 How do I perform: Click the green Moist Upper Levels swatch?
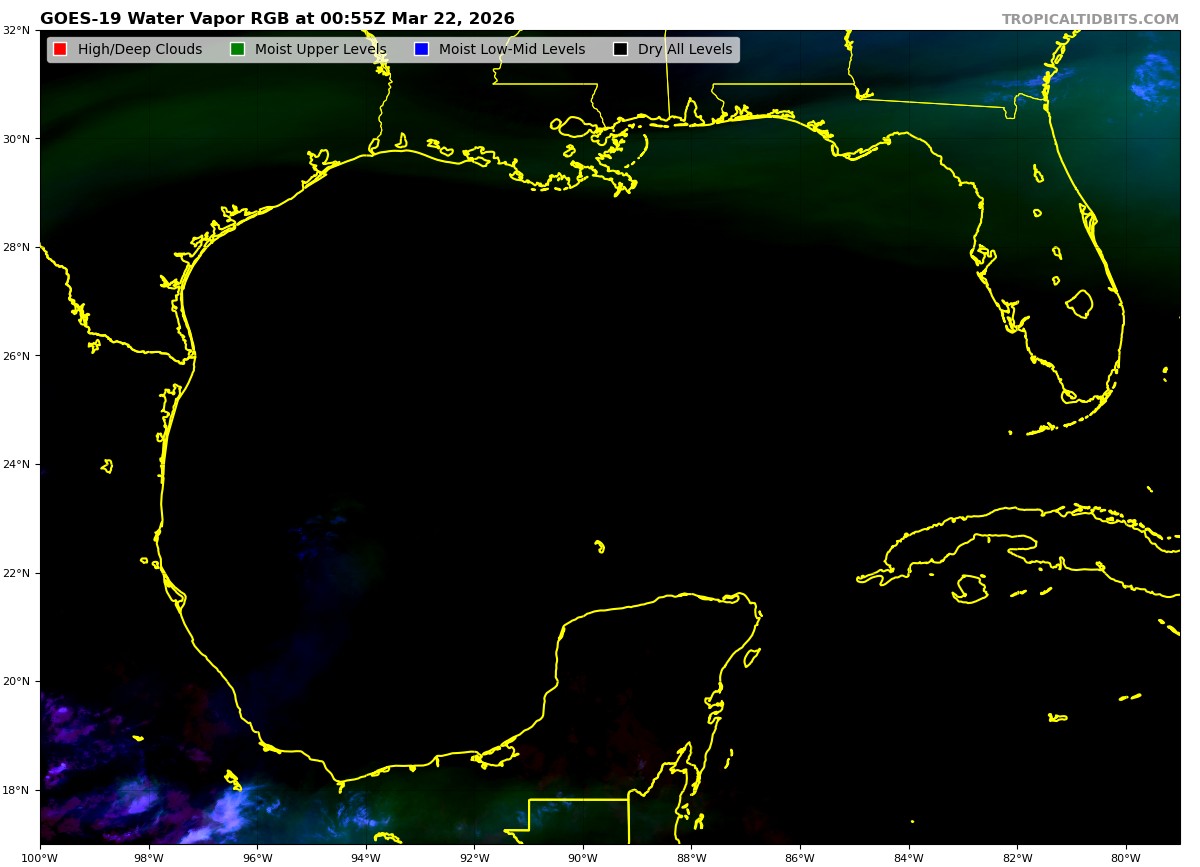coord(237,49)
